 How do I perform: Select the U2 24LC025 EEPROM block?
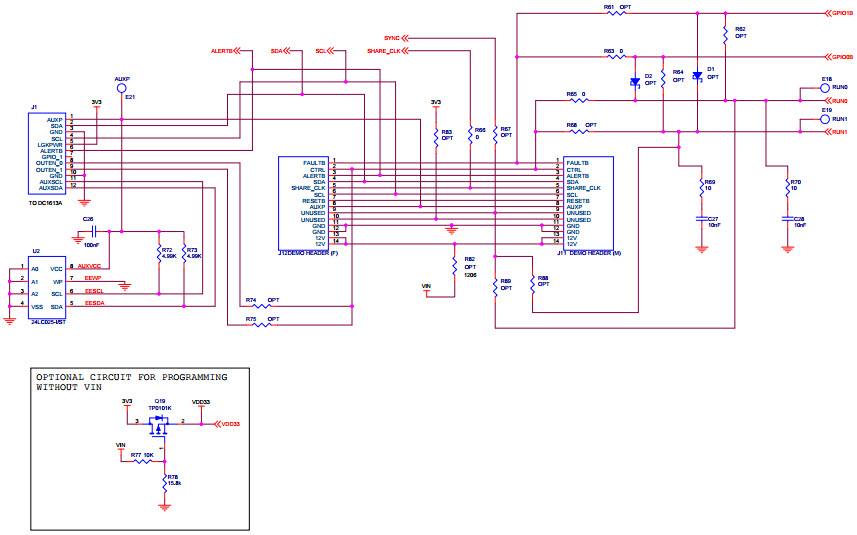click(x=42, y=289)
